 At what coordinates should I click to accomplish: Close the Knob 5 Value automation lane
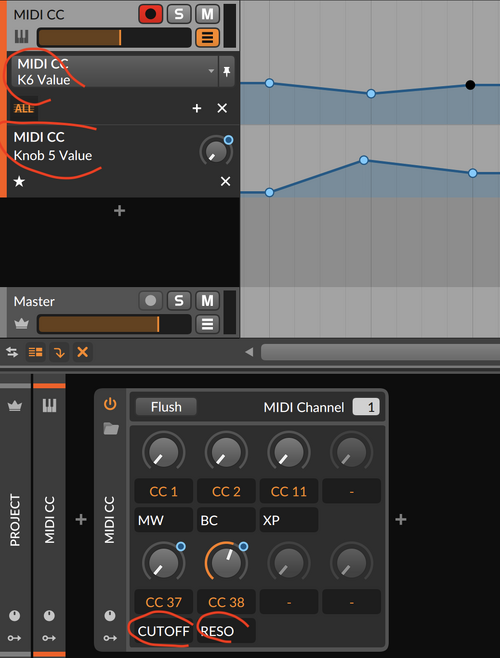tap(225, 181)
